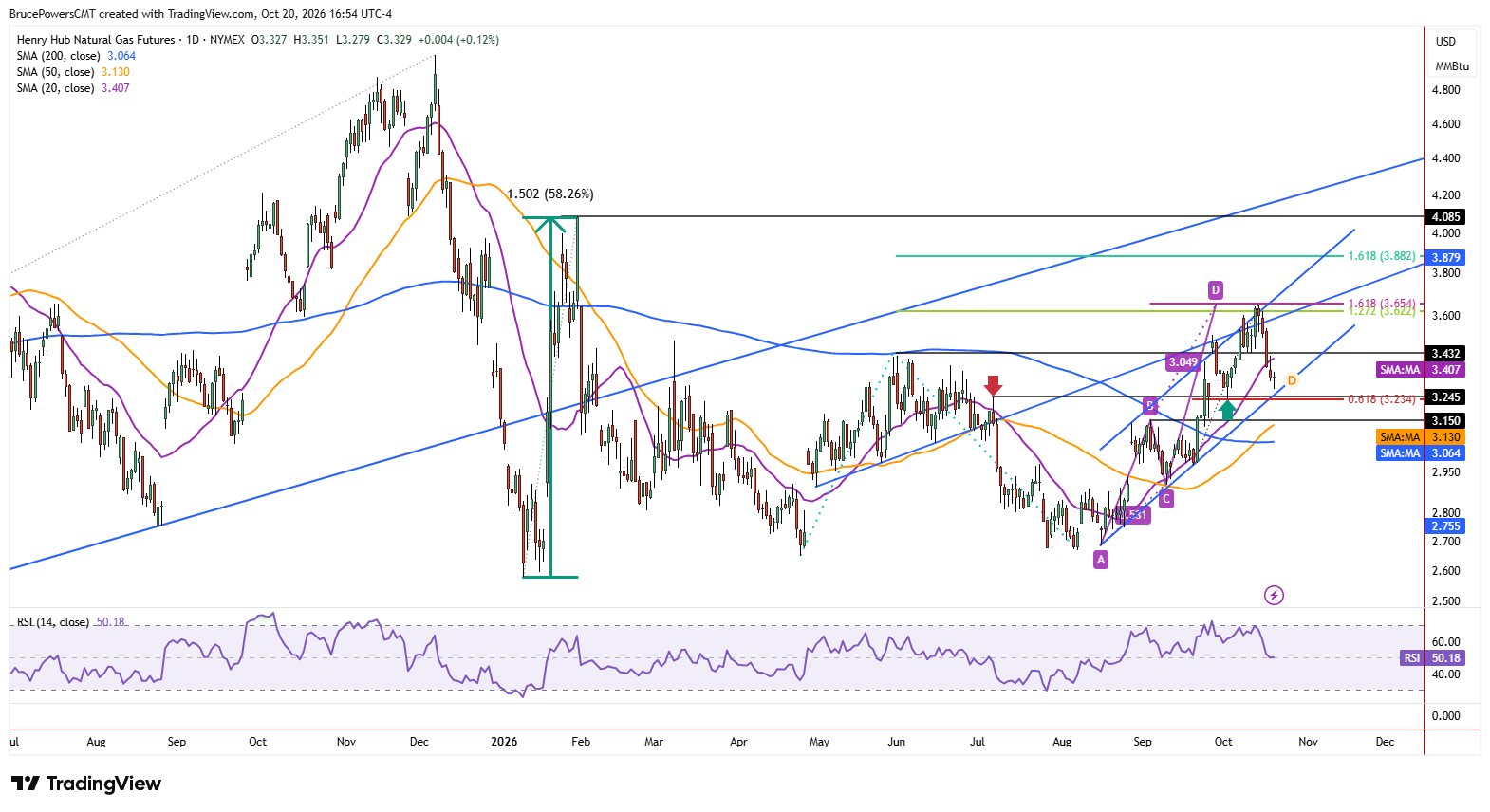Click the RSI 50.18 value tag
This screenshot has width=1490, height=812.
click(1433, 657)
